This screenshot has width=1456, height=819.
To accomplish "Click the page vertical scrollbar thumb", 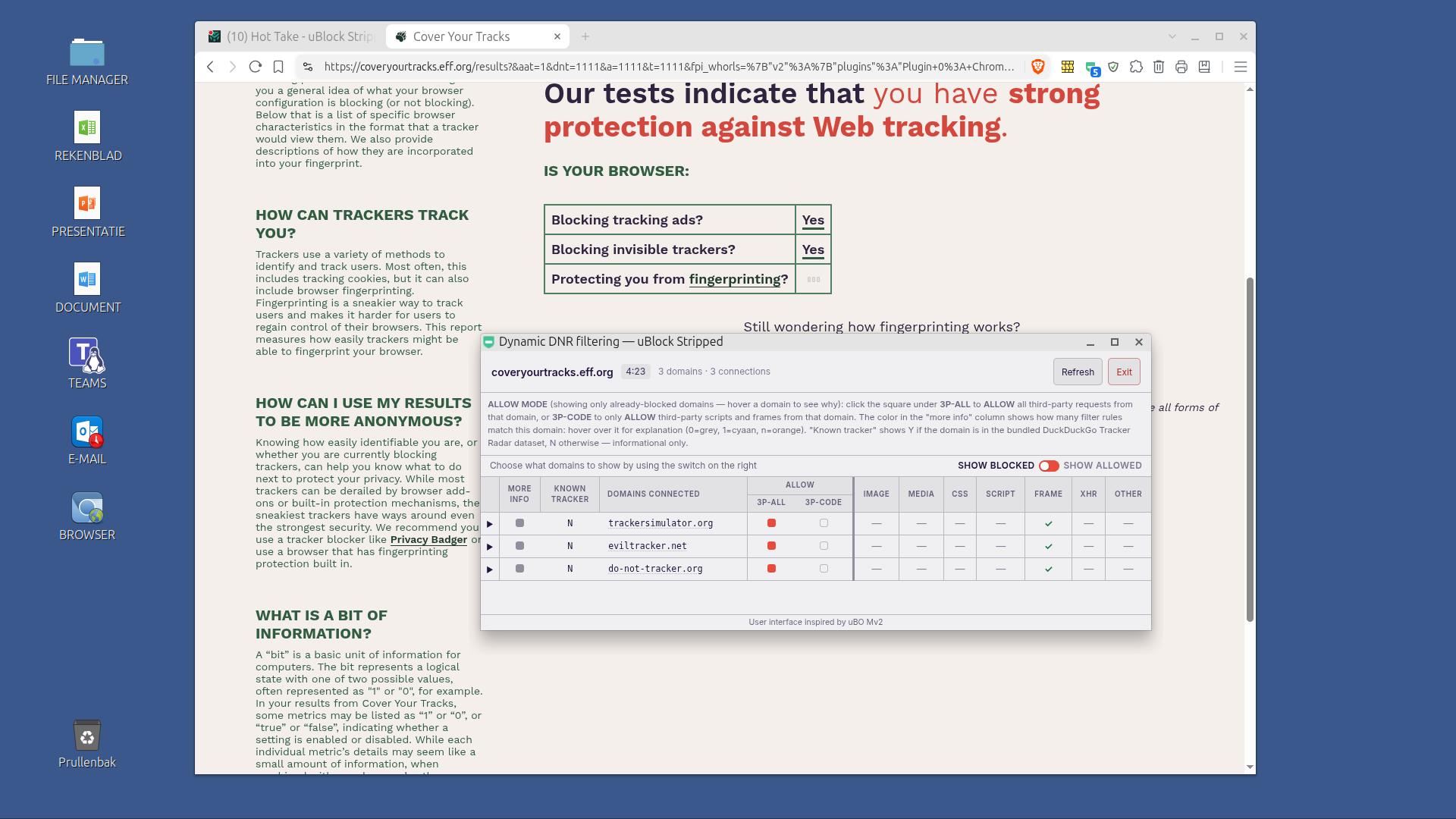I will click(x=1250, y=450).
